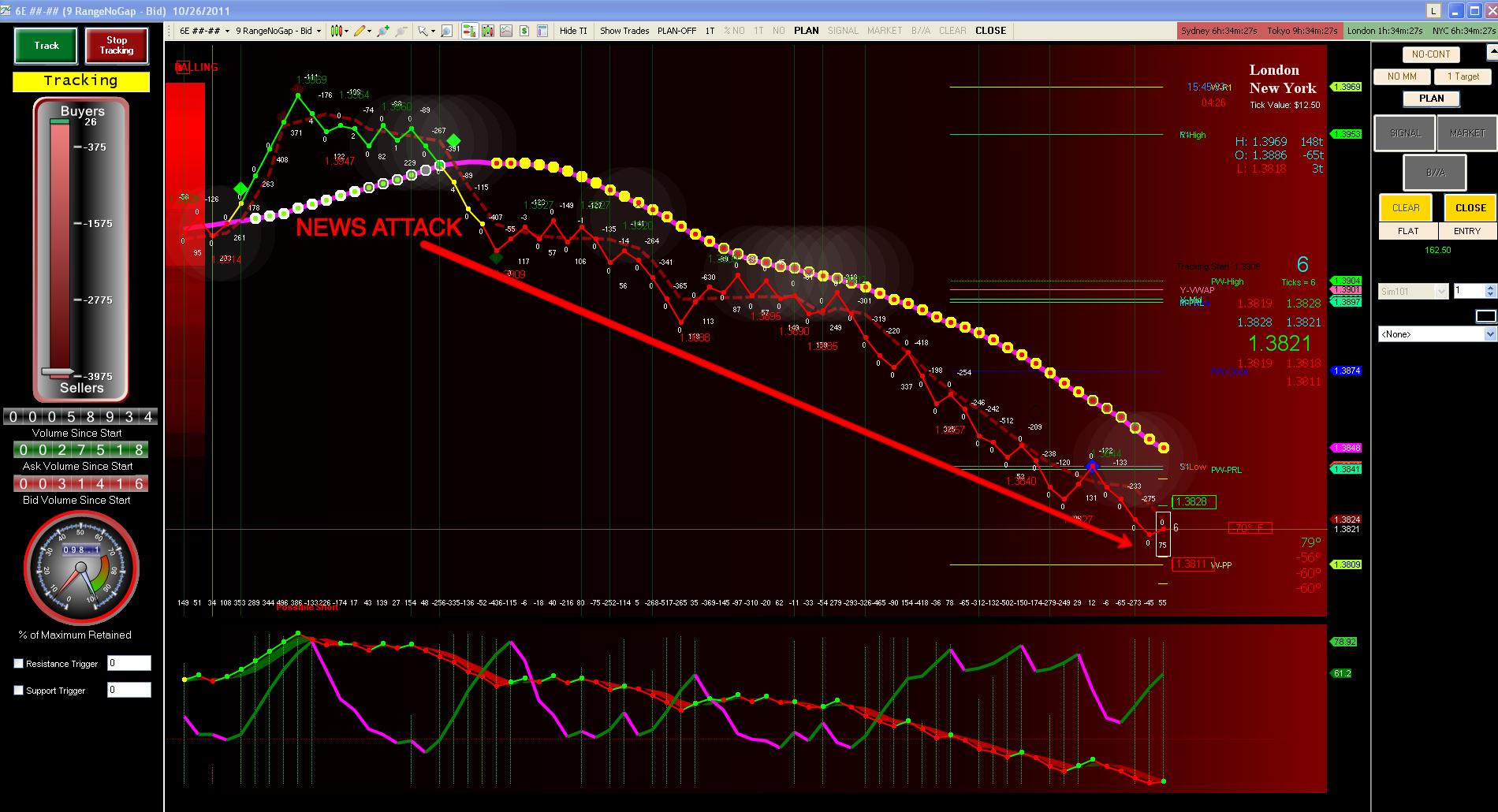Click the yellow CLOSE button in right panel
The image size is (1498, 812).
click(1470, 208)
